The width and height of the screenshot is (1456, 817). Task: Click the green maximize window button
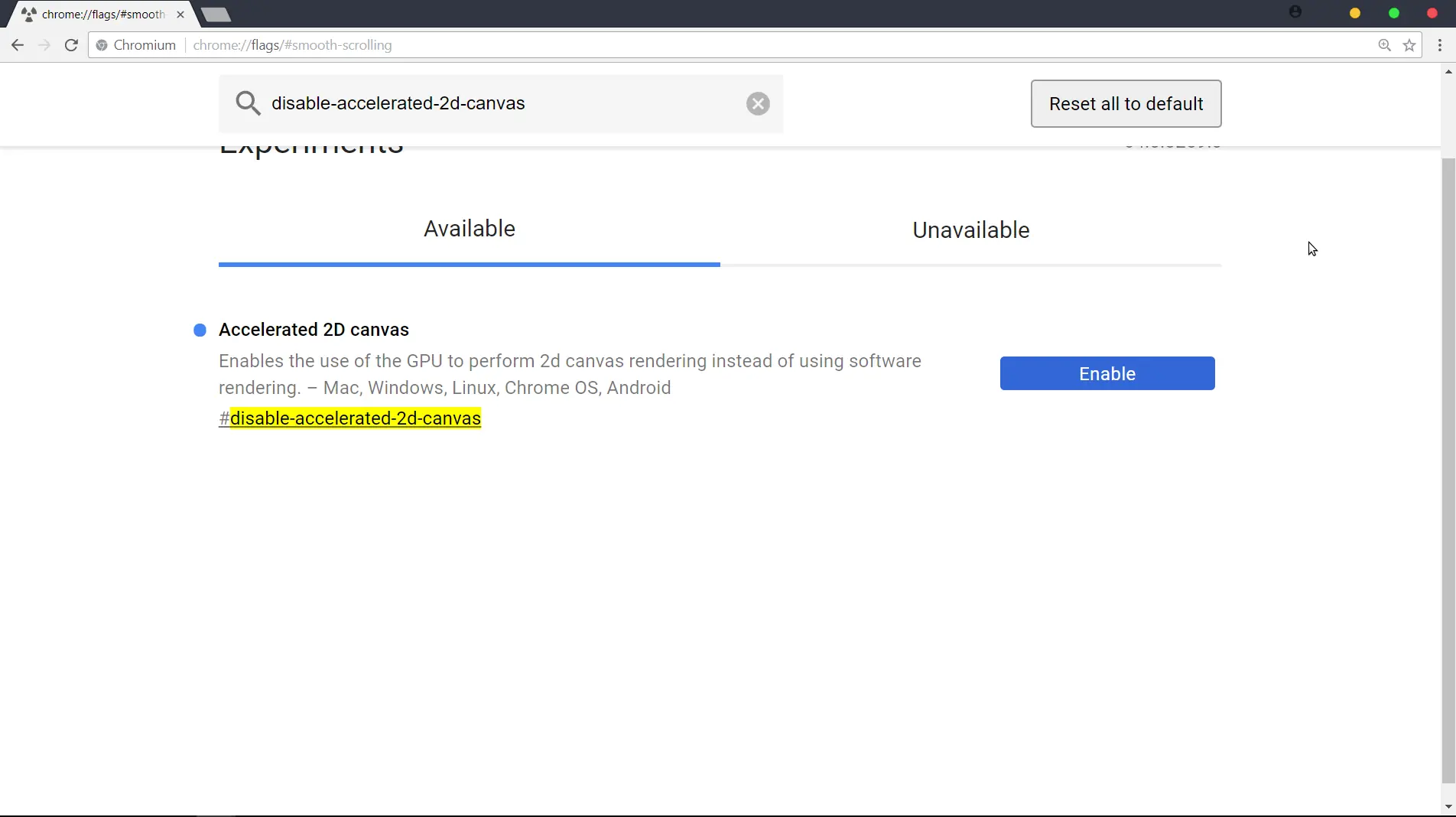pos(1394,13)
